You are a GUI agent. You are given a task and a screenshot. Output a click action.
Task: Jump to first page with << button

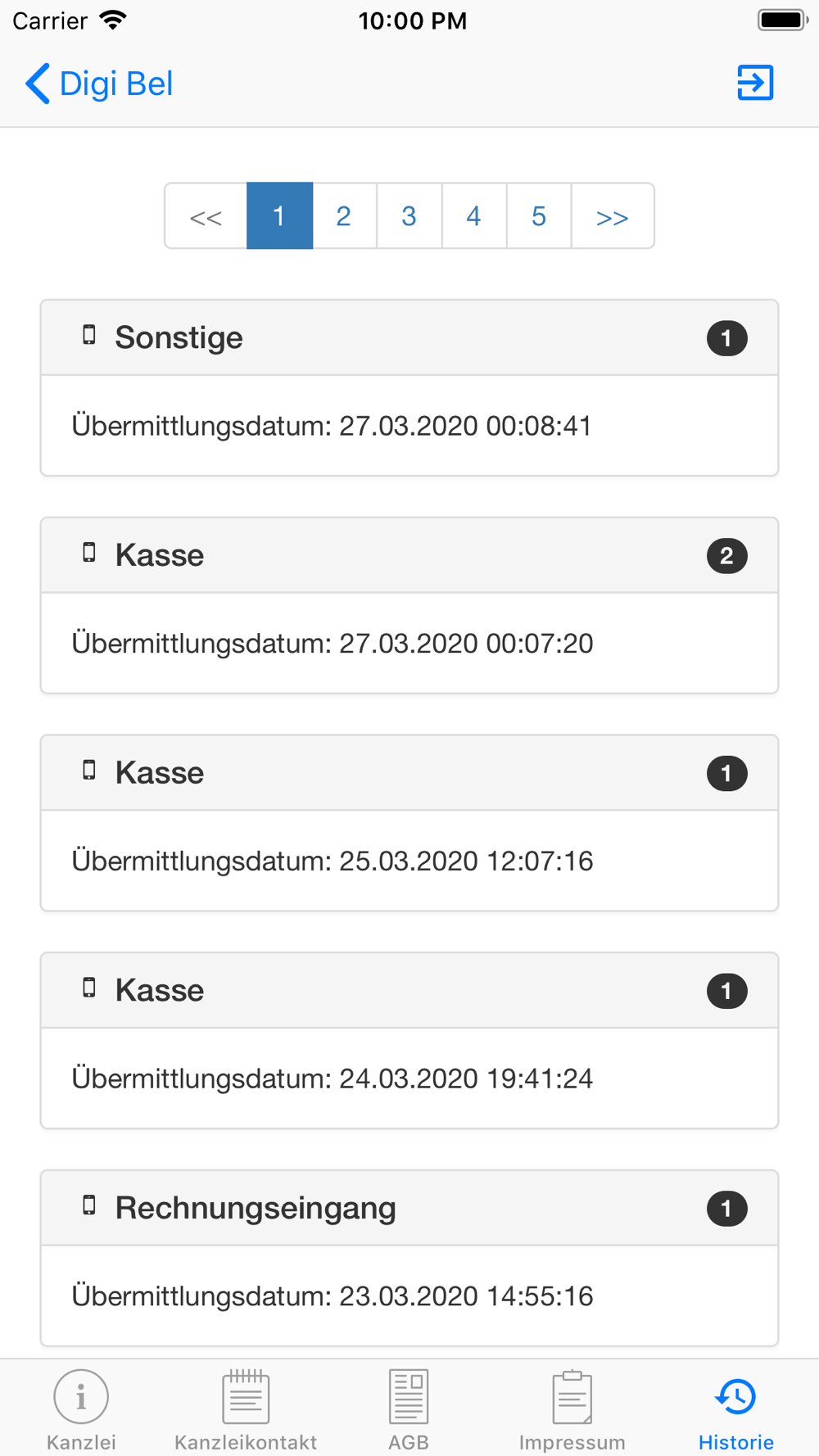pos(206,215)
